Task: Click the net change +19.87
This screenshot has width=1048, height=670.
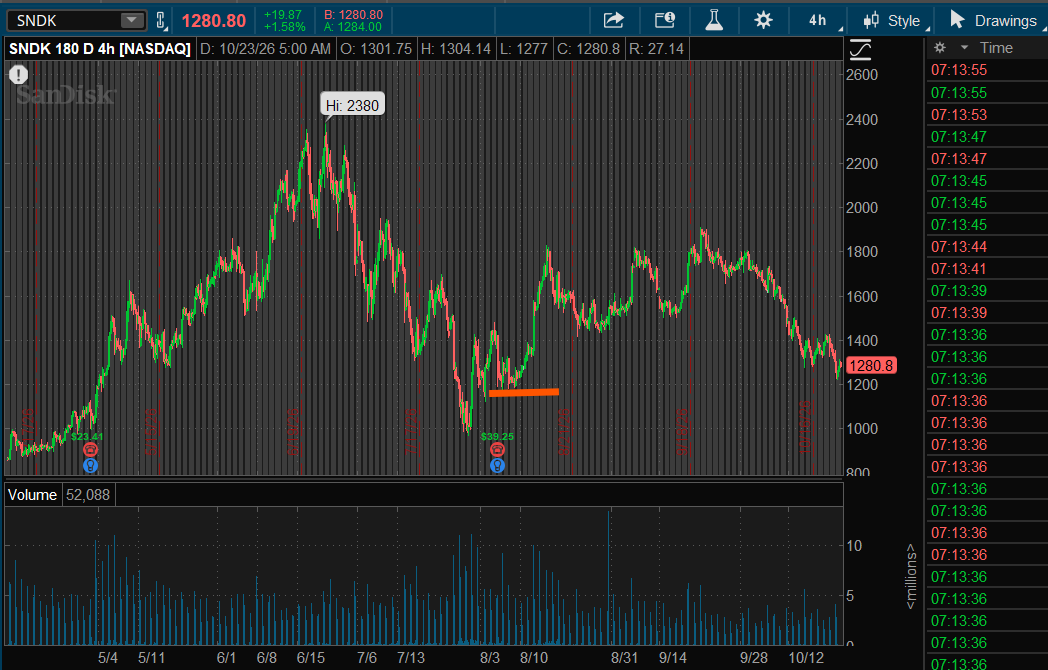Action: pyautogui.click(x=283, y=15)
